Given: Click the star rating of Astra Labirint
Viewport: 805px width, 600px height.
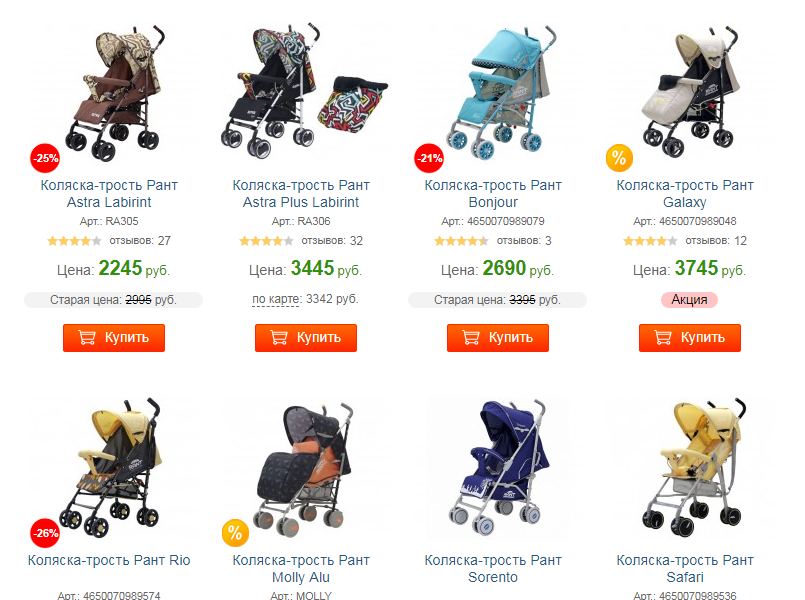Looking at the screenshot, I should coord(74,241).
